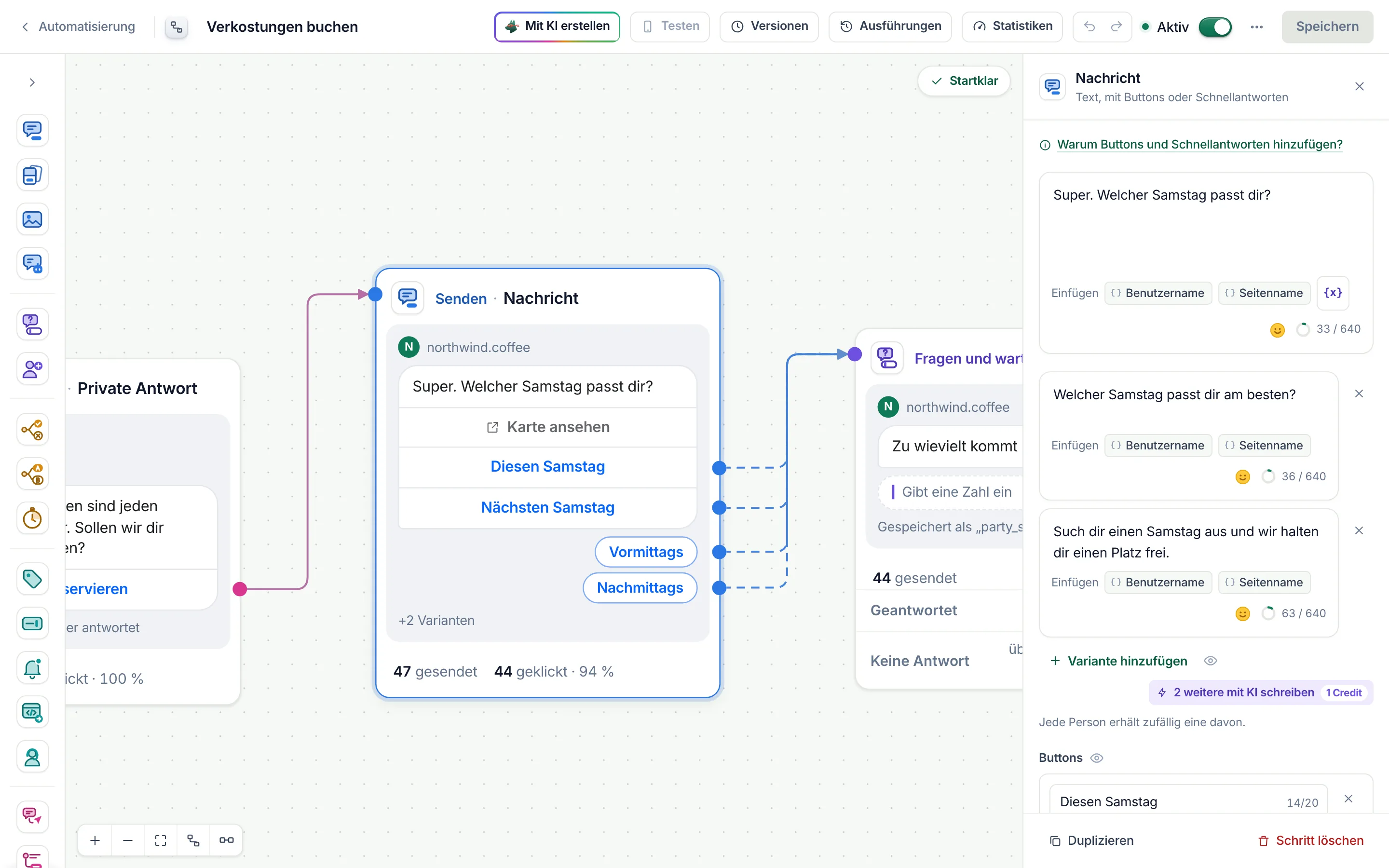This screenshot has width=1389, height=868.
Task: Click the +2 Varianten label
Action: (x=436, y=621)
